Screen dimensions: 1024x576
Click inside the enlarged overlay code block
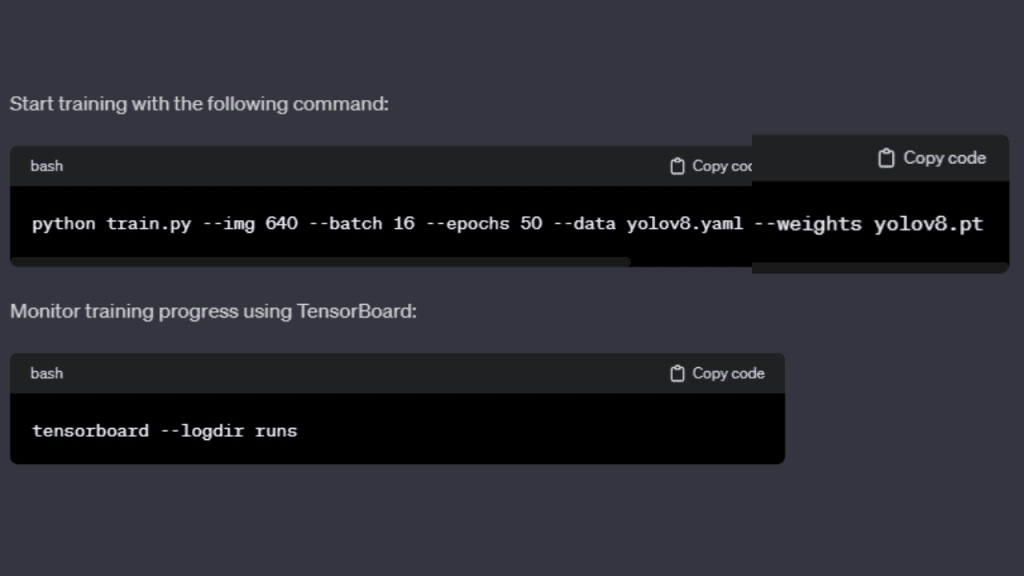point(880,225)
